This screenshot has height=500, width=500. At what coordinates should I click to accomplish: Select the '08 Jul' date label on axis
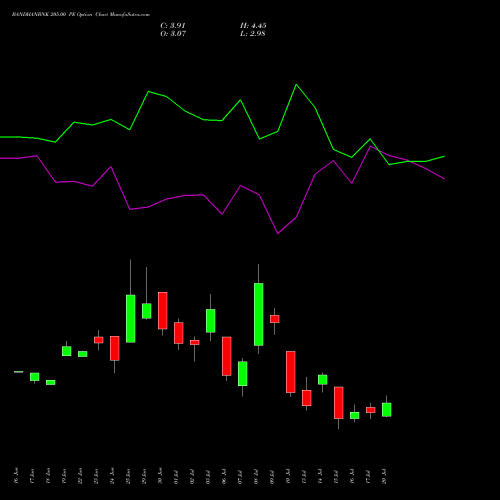(257, 476)
